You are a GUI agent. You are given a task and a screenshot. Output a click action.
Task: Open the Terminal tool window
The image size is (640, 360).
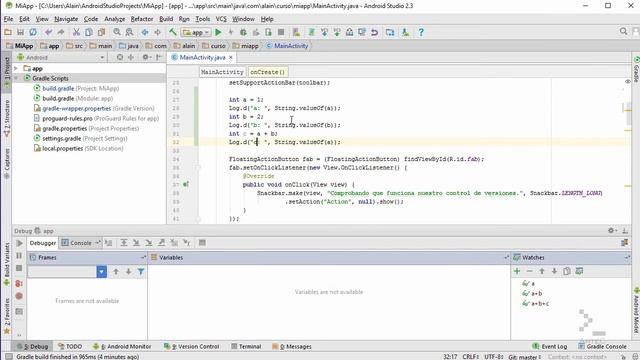click(246, 347)
